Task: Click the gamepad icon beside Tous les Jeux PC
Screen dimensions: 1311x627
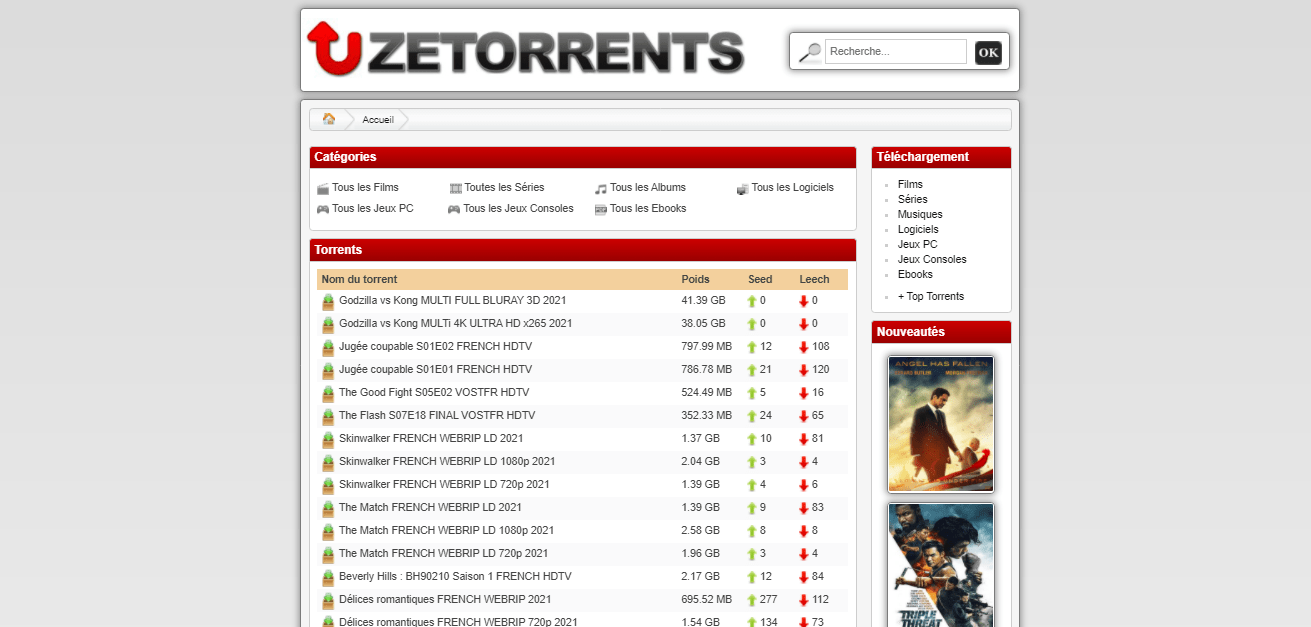Action: point(323,209)
